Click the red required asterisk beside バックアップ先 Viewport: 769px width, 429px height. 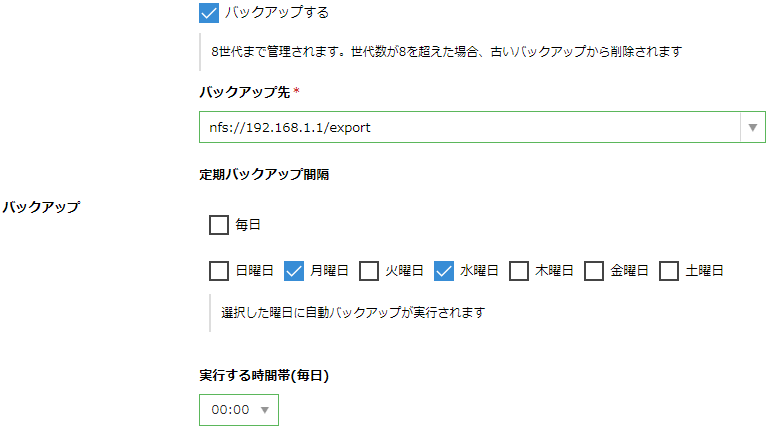point(296,91)
